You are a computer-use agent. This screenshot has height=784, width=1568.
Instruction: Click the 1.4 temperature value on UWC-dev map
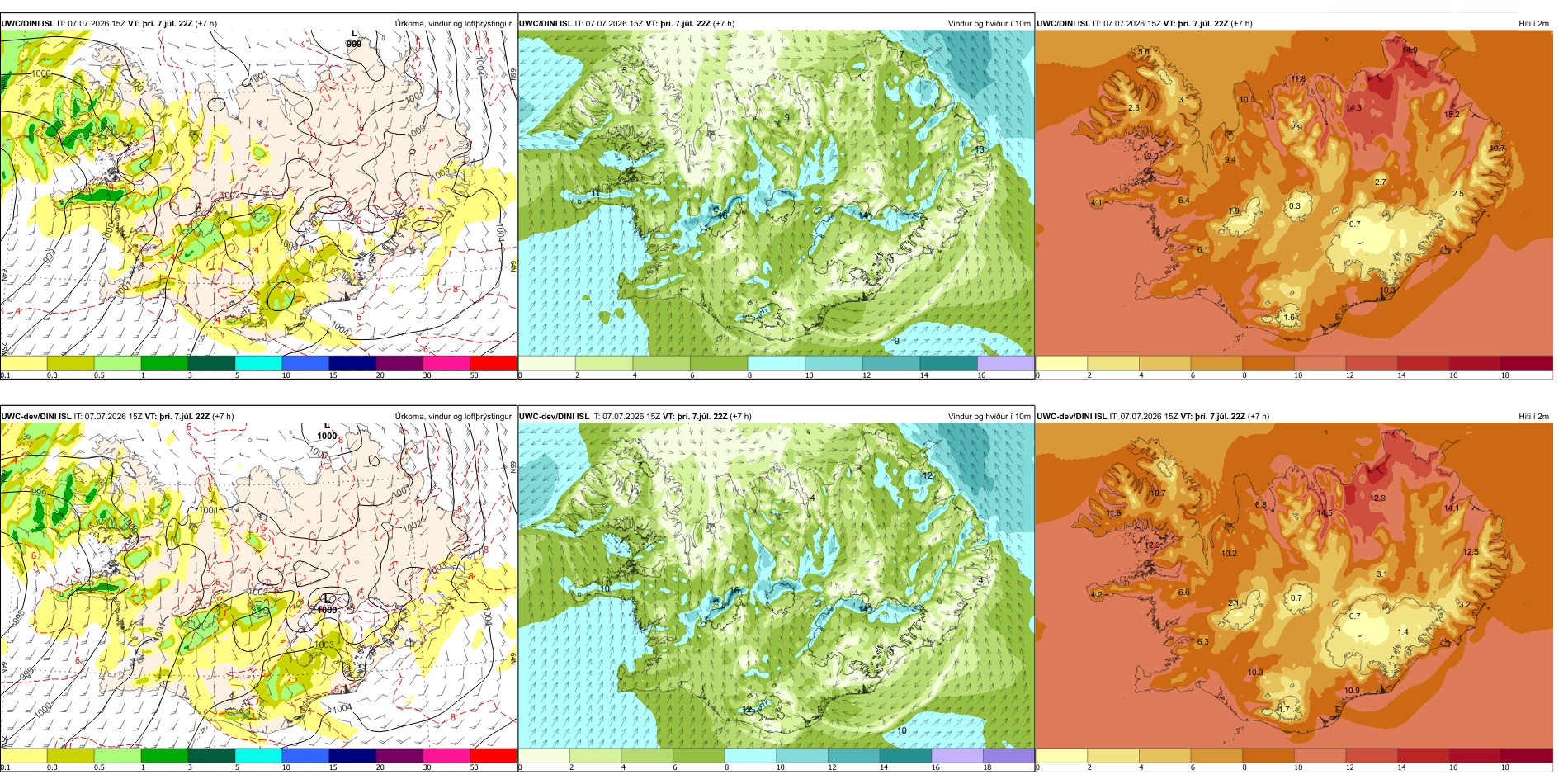pyautogui.click(x=1403, y=631)
